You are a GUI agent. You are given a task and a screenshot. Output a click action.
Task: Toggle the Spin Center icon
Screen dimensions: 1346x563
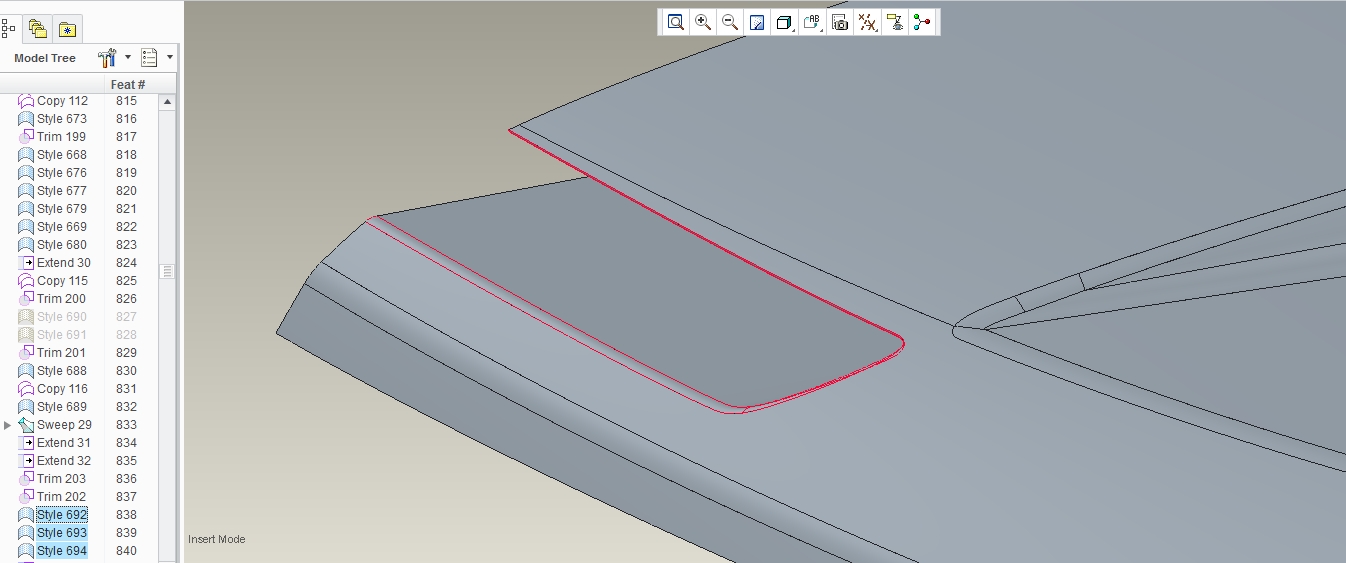tap(922, 22)
